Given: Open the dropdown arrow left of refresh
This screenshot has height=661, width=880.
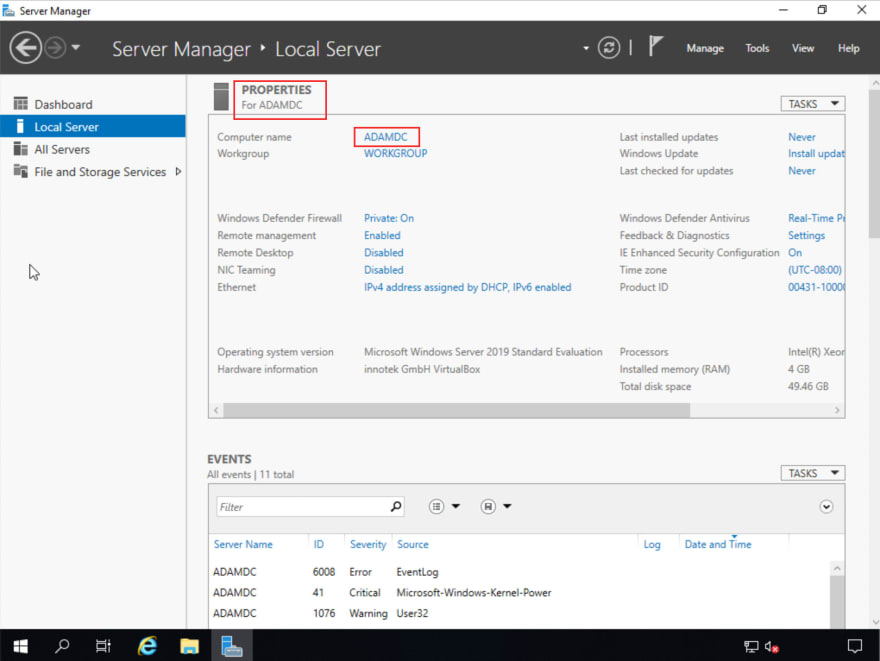Looking at the screenshot, I should [x=586, y=48].
